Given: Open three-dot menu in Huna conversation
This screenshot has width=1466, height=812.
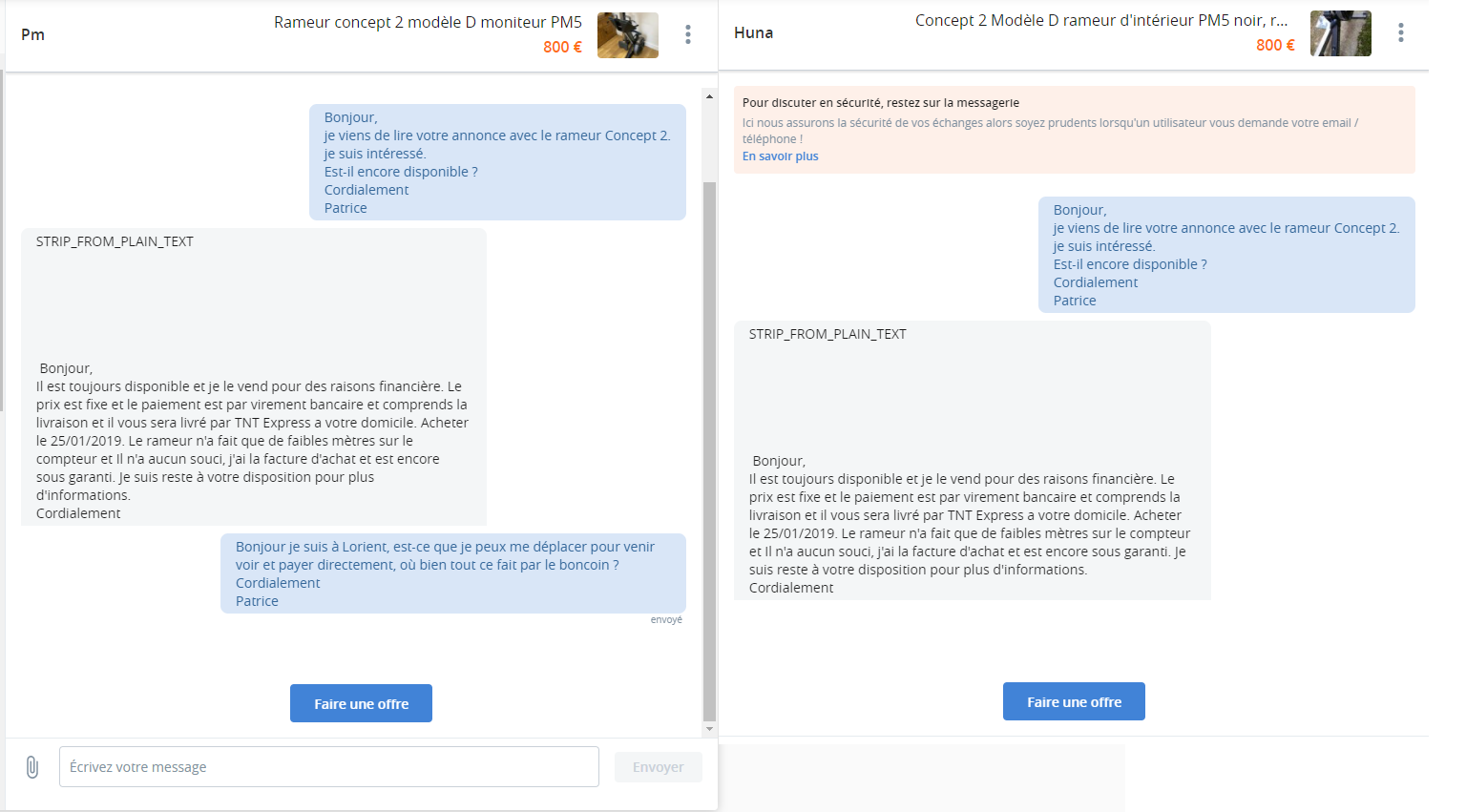Looking at the screenshot, I should tap(1400, 33).
